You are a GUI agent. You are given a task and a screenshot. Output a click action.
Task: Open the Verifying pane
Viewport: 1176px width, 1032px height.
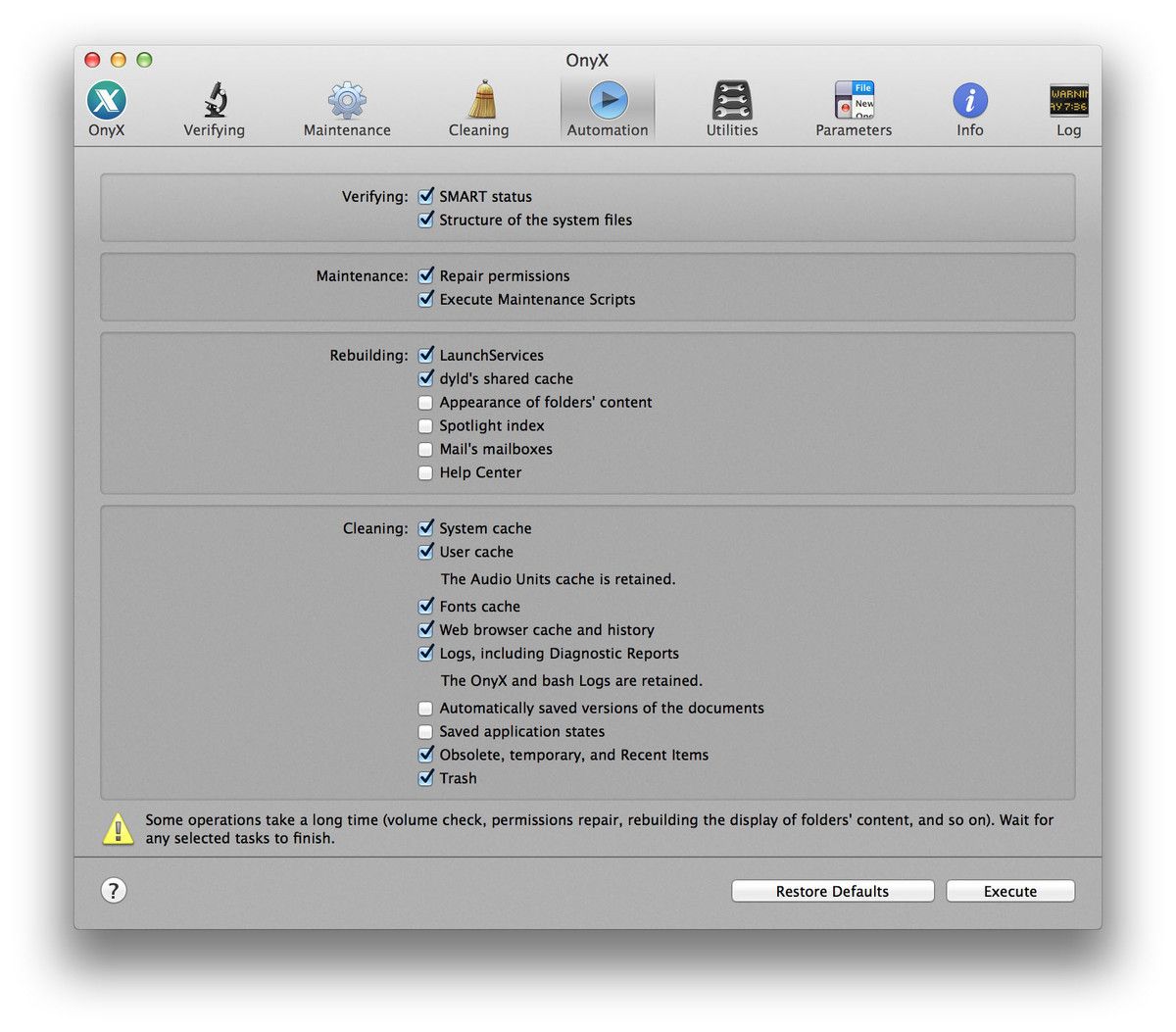pos(214,108)
